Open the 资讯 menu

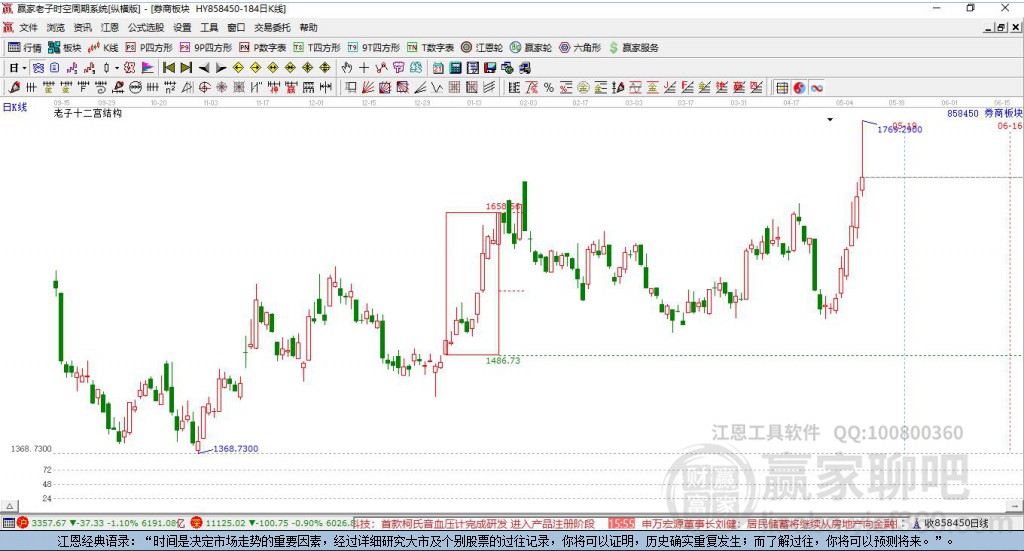82,27
